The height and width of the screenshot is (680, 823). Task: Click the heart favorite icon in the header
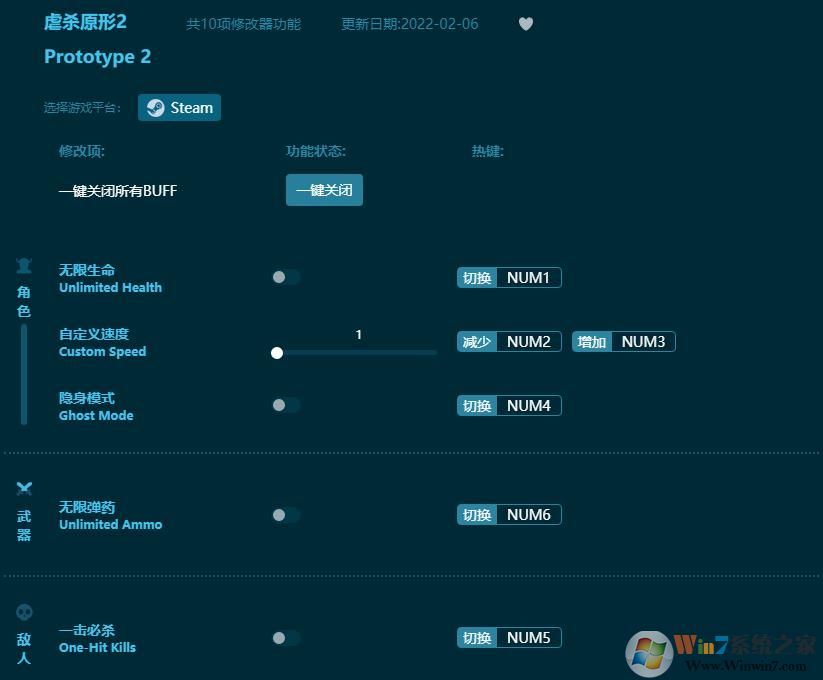tap(525, 24)
